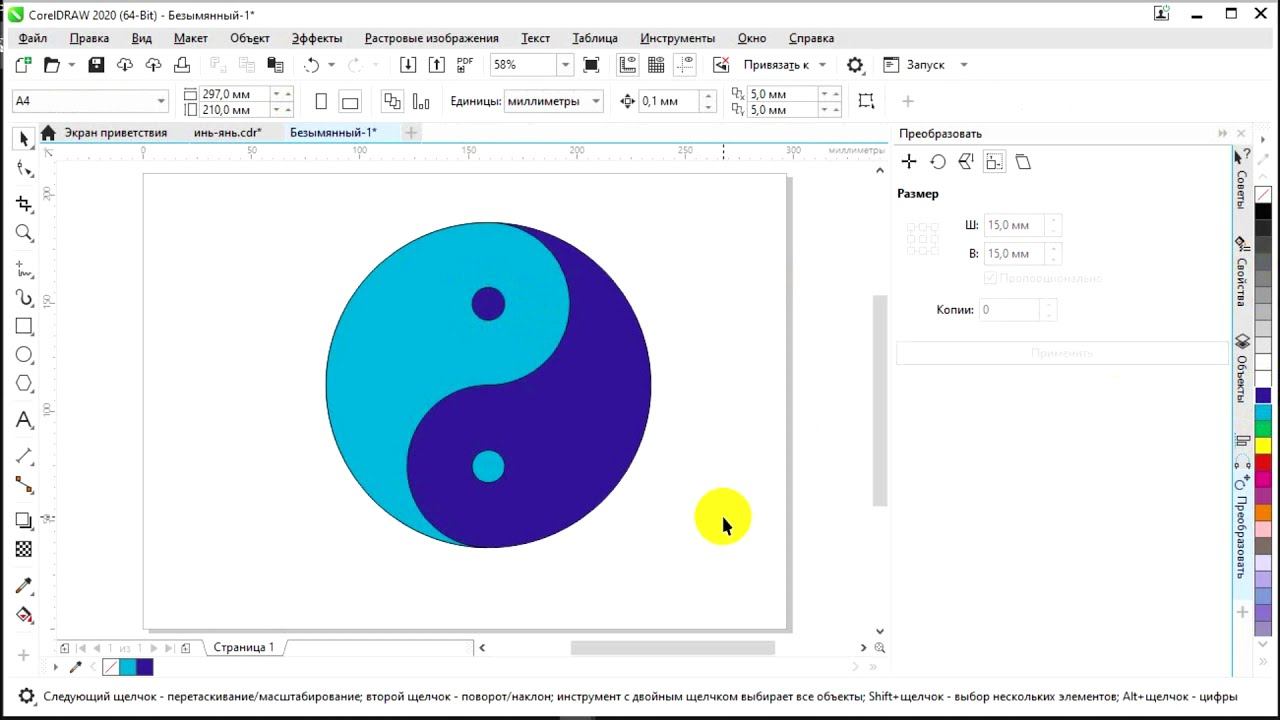Viewport: 1280px width, 720px height.
Task: Set page orientation to landscape
Action: click(350, 101)
